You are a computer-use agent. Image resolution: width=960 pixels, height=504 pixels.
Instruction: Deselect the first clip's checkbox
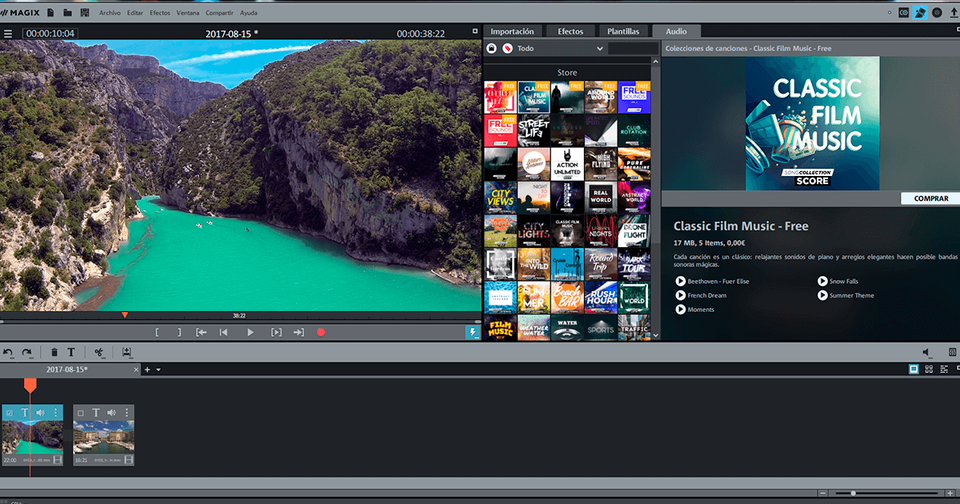(x=9, y=413)
